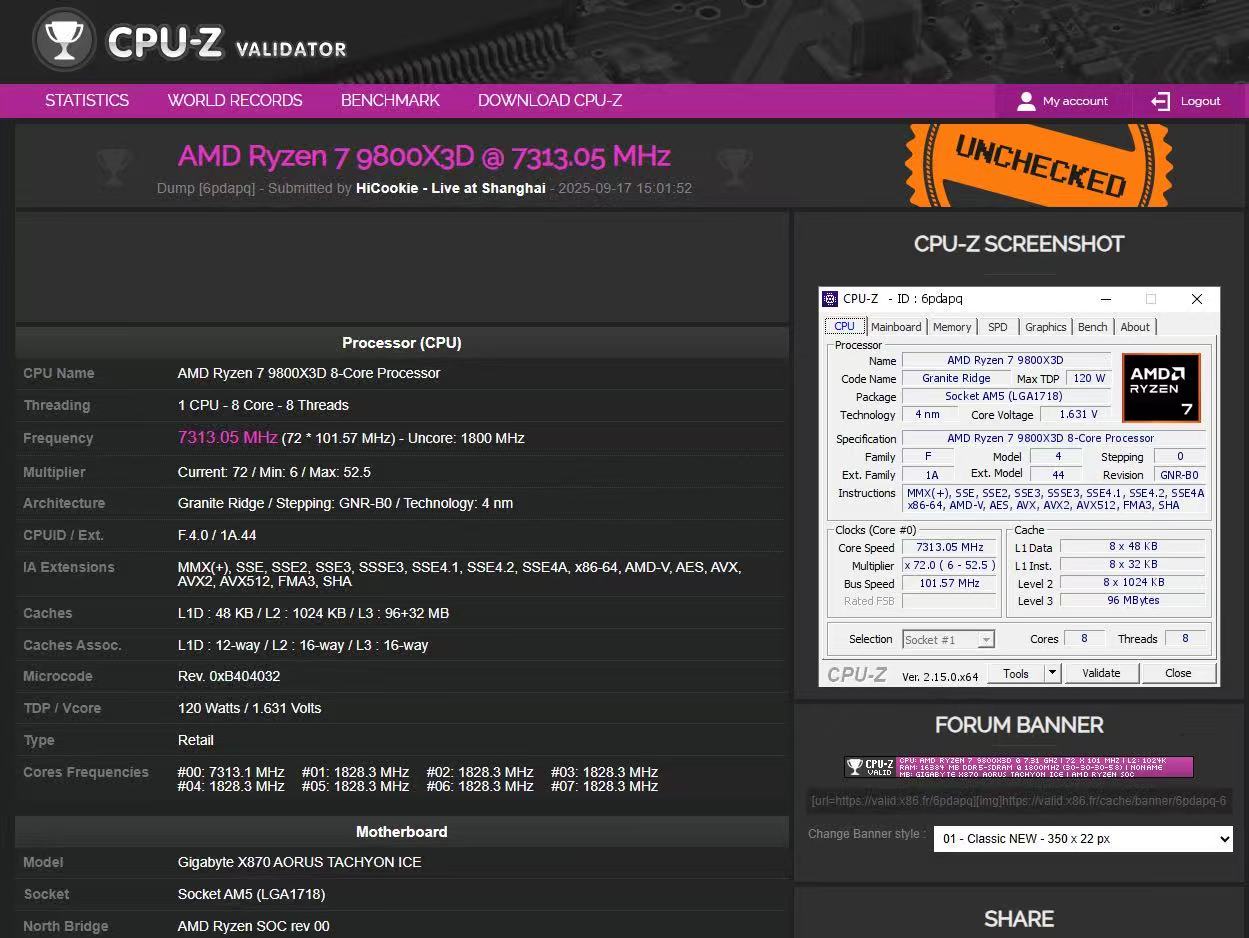The width and height of the screenshot is (1249, 938).
Task: Open the Change Banner style dropdown
Action: [x=1082, y=839]
